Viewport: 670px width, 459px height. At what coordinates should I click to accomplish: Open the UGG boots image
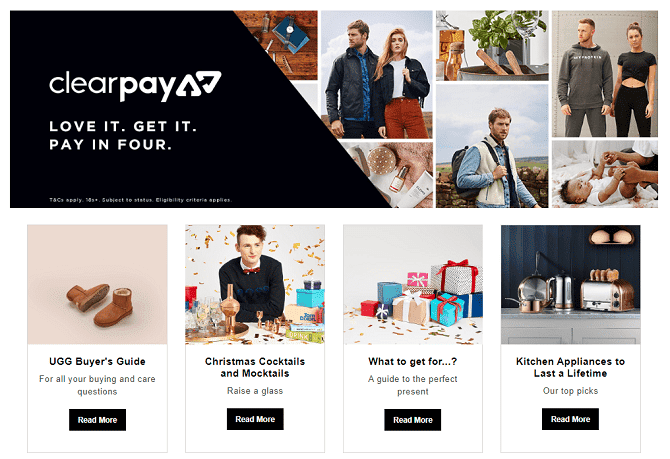click(97, 285)
